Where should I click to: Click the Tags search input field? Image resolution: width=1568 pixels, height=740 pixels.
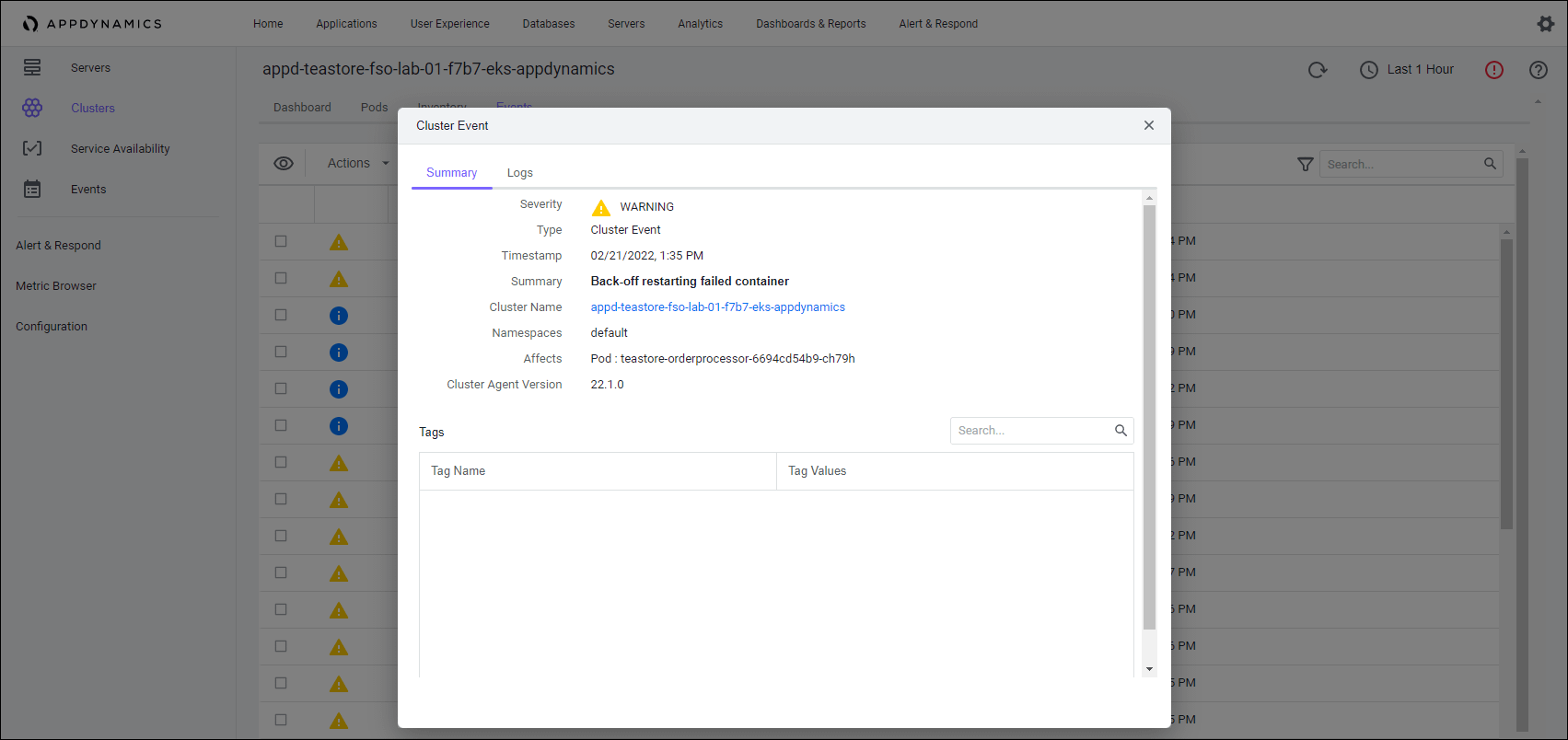[1030, 431]
